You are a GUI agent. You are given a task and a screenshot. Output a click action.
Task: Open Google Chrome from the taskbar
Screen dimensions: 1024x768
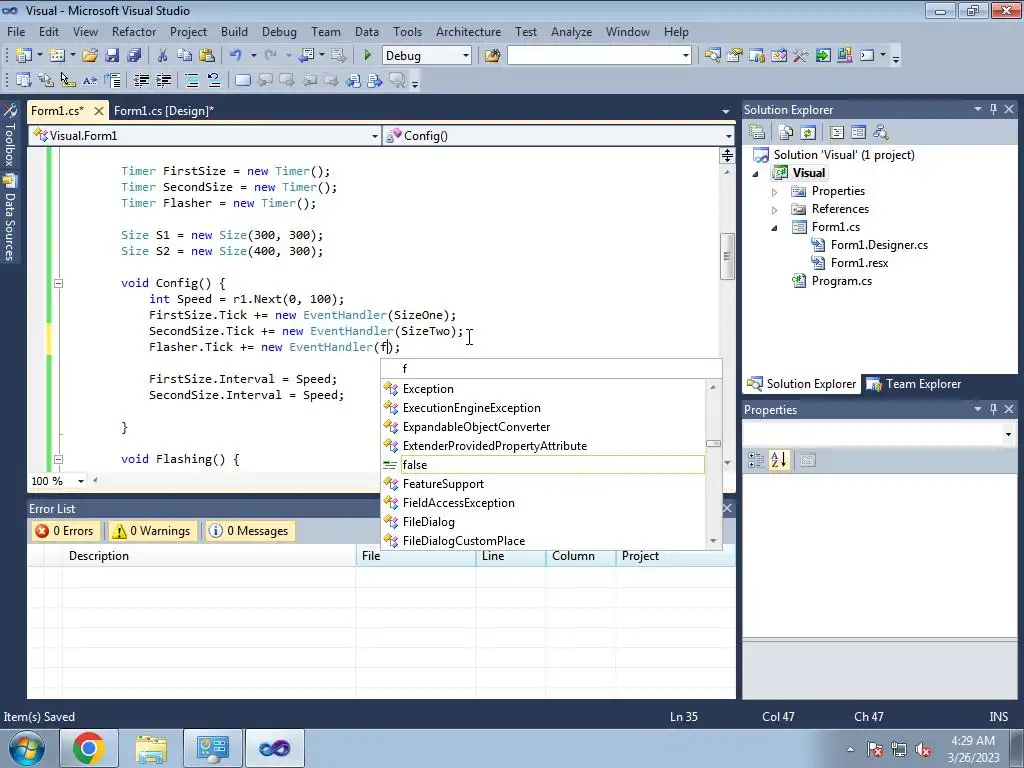89,748
